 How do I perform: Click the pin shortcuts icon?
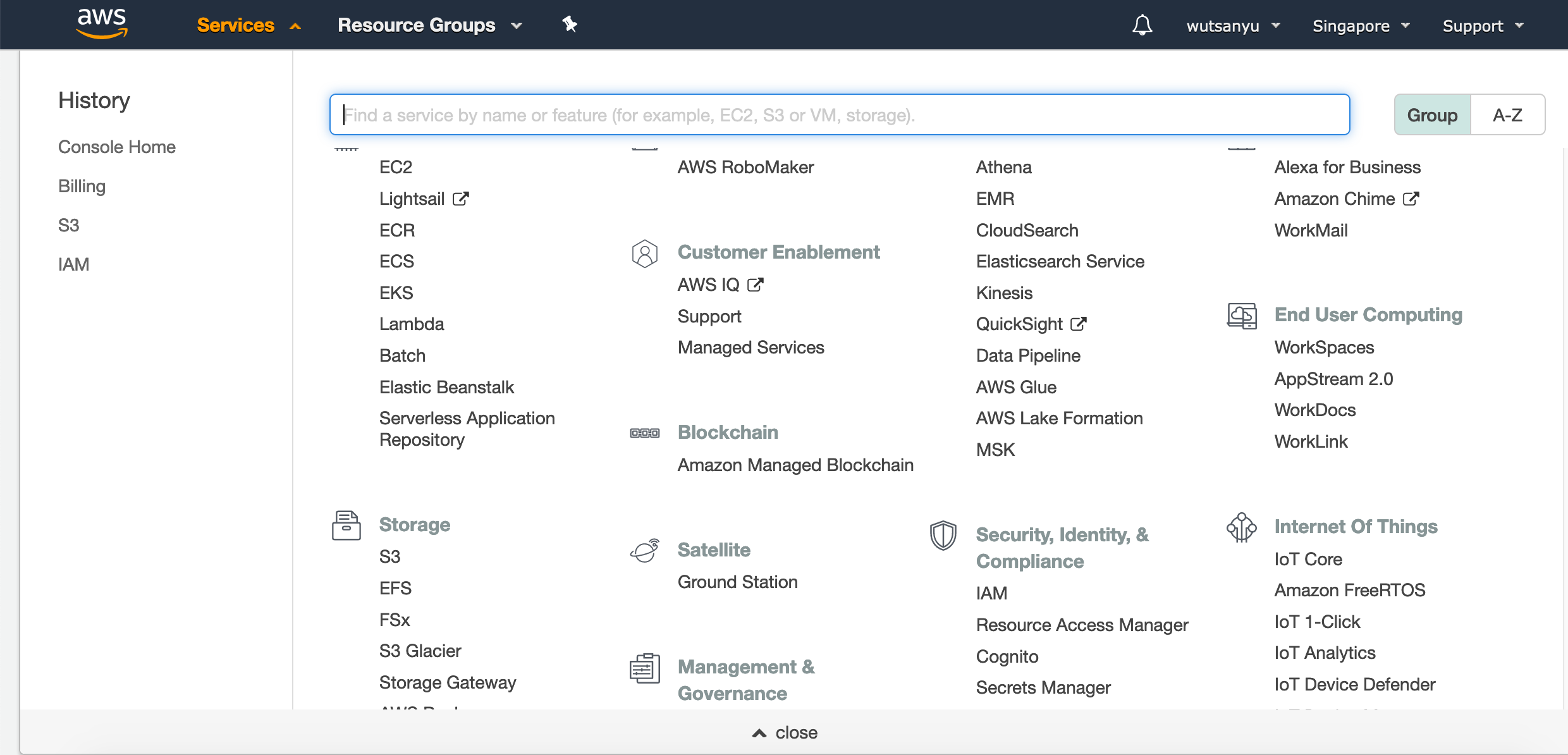pos(570,25)
